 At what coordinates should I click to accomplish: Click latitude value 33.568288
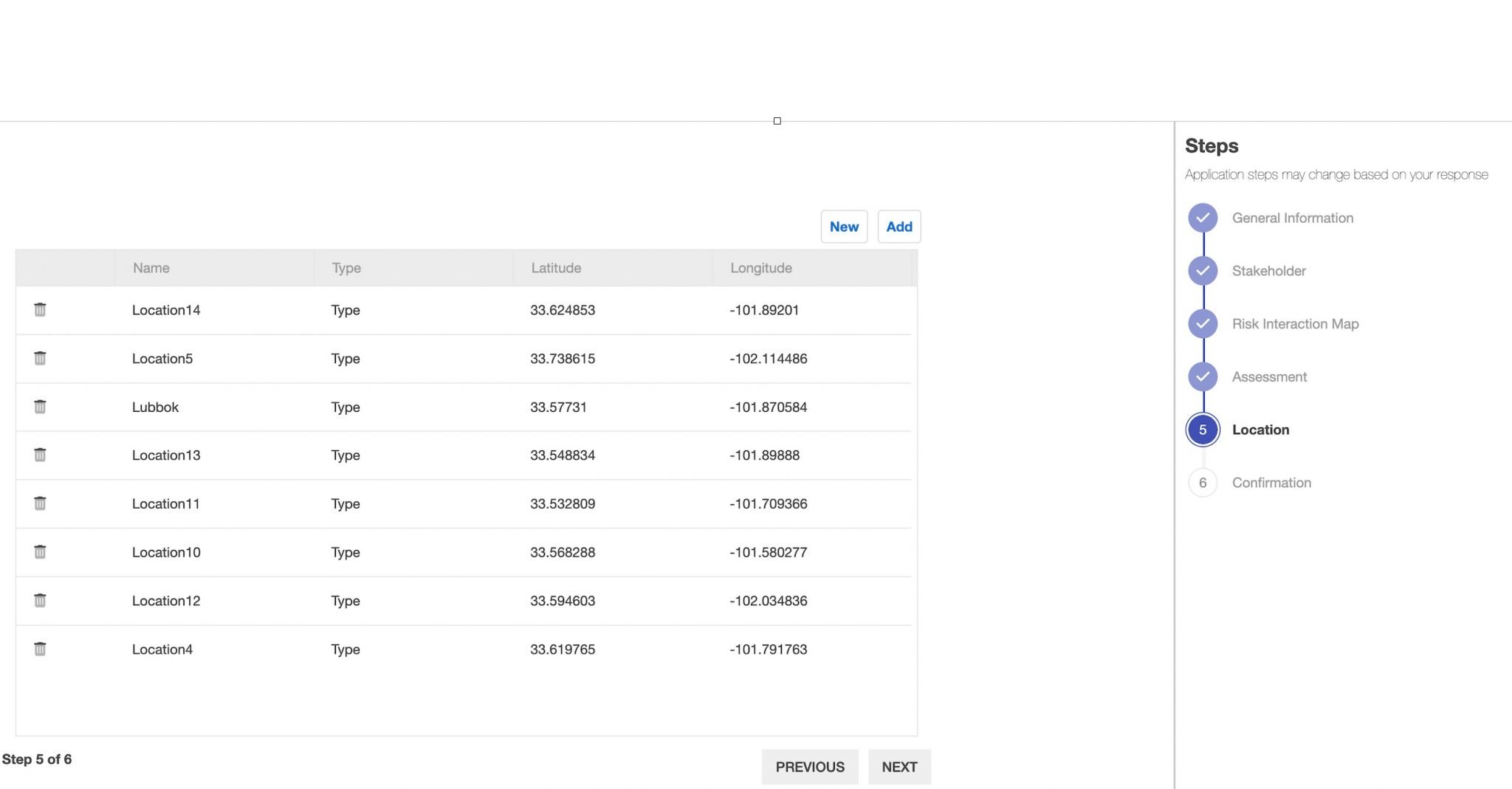pos(563,552)
